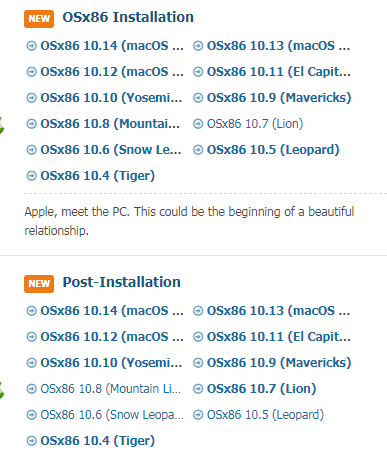
Task: Click arrow icon beside Post-Installation OSx86 10.8
Action: pyautogui.click(x=31, y=389)
